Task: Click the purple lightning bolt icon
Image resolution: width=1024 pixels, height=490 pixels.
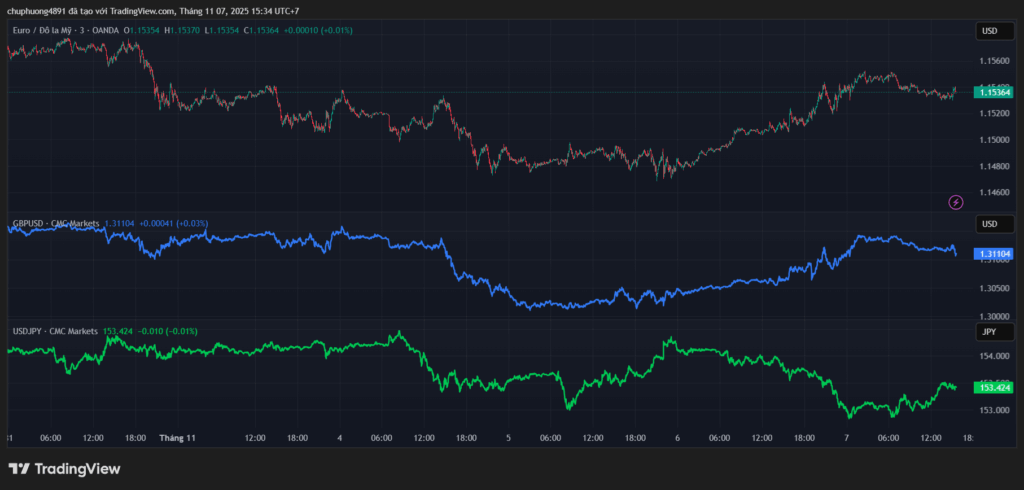Action: [955, 202]
